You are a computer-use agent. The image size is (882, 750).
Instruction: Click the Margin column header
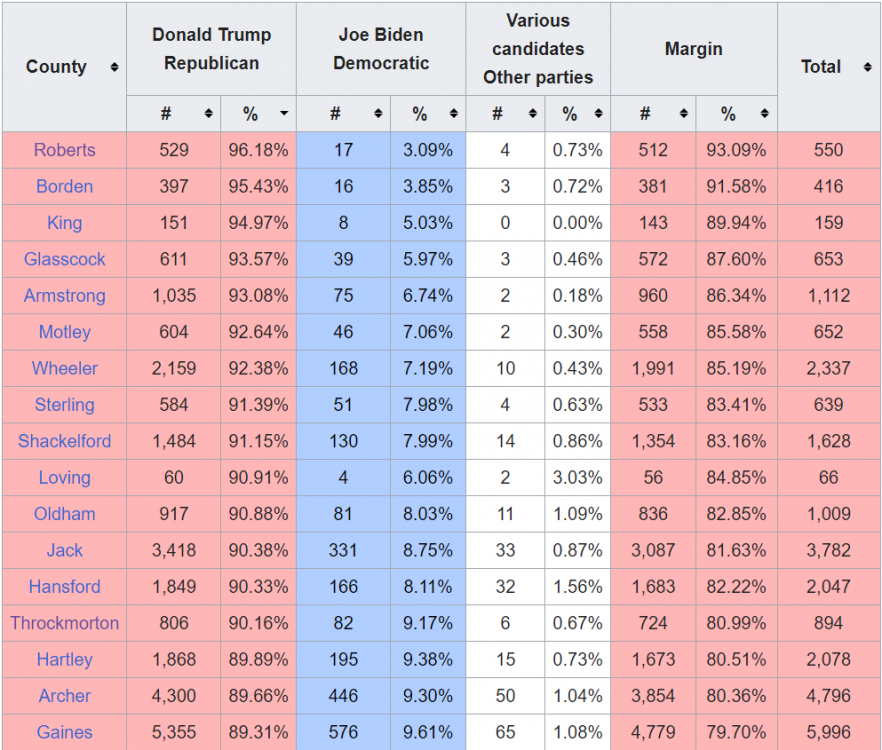point(693,49)
